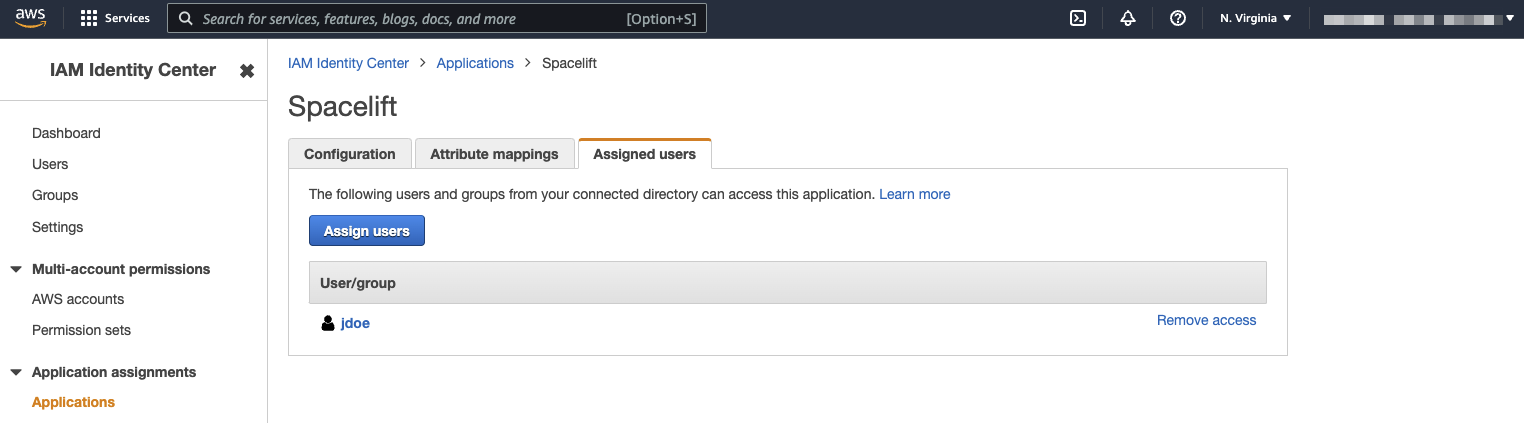Close the IAM Identity Center sidebar
The image size is (1524, 423).
tap(247, 71)
